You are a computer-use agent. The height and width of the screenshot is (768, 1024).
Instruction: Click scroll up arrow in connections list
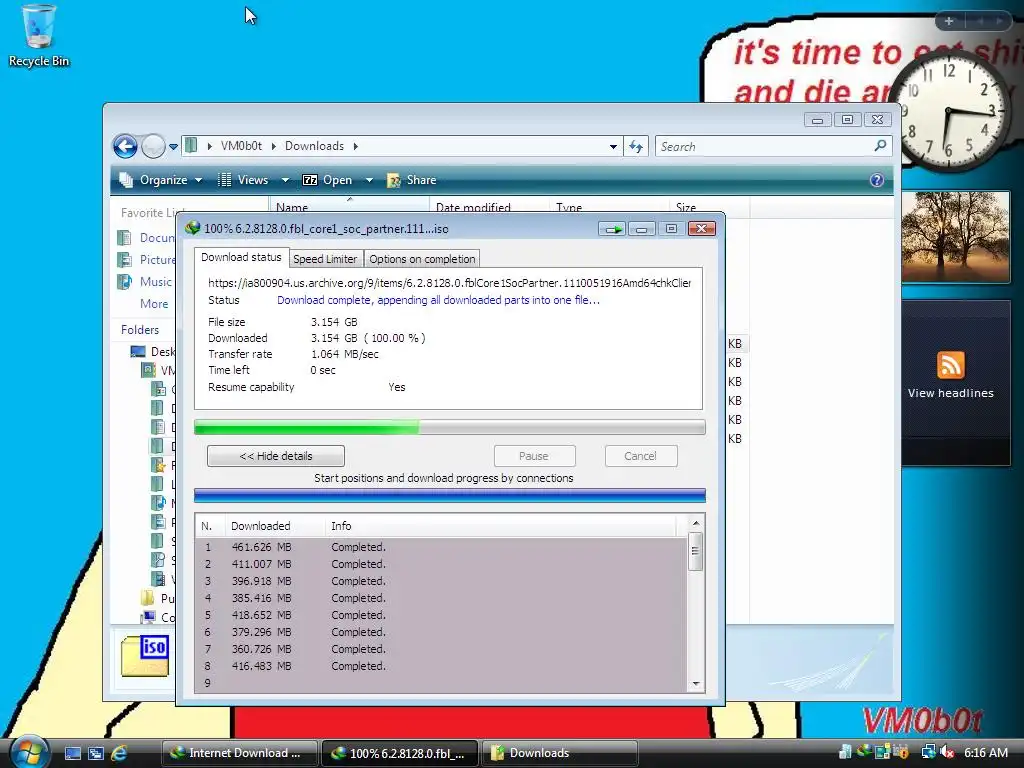pyautogui.click(x=696, y=523)
